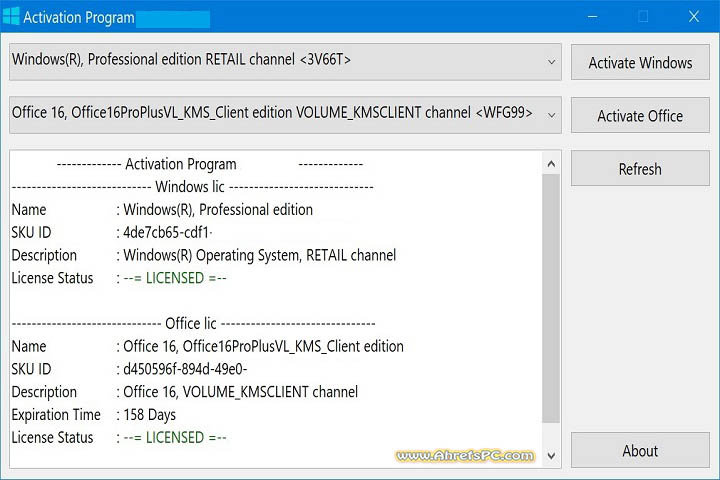Click Name value 'Office 16, Office16ProPlusVL_KMS_Client edition'

pos(263,346)
